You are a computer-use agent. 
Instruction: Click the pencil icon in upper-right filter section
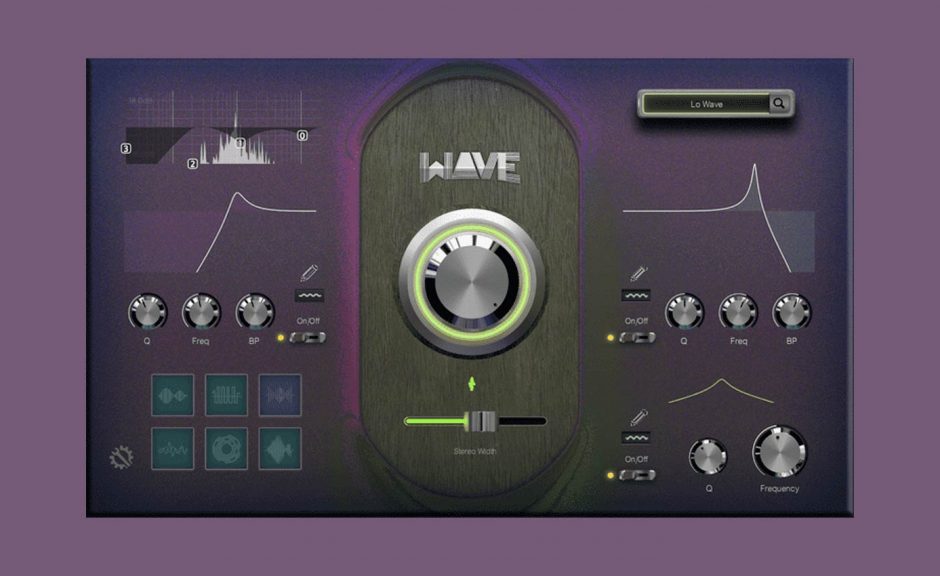pyautogui.click(x=636, y=273)
